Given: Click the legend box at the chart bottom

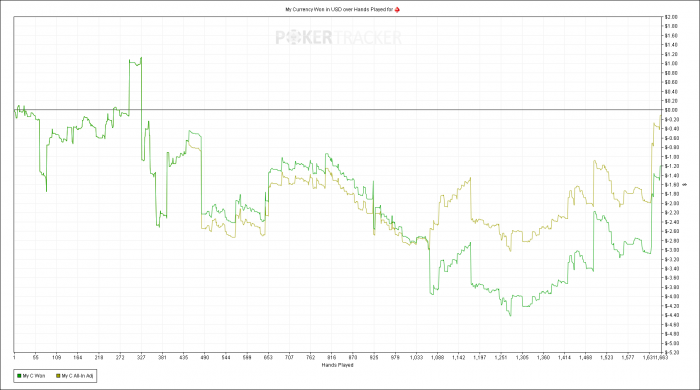Looking at the screenshot, I should (x=55, y=376).
